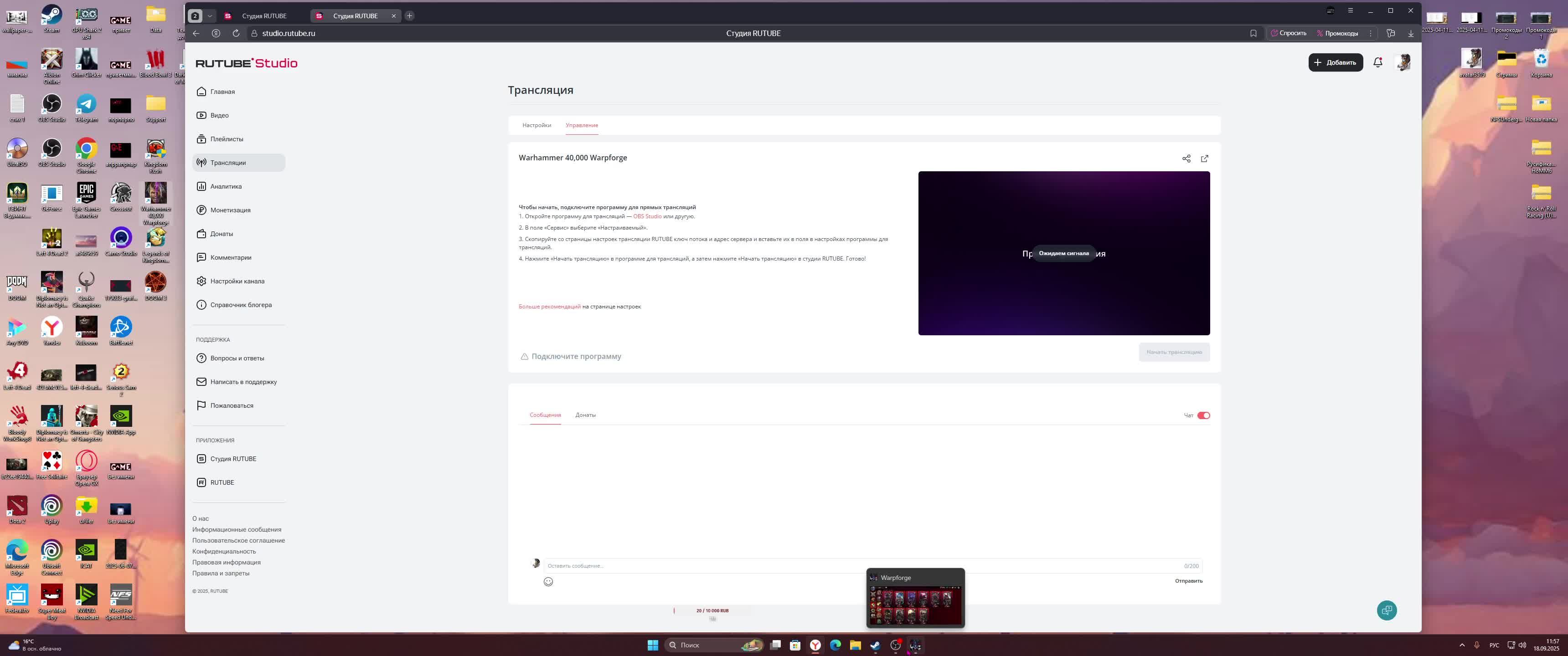The height and width of the screenshot is (656, 1568).
Task: Click the emoji smiley icon in chat
Action: pos(548,582)
